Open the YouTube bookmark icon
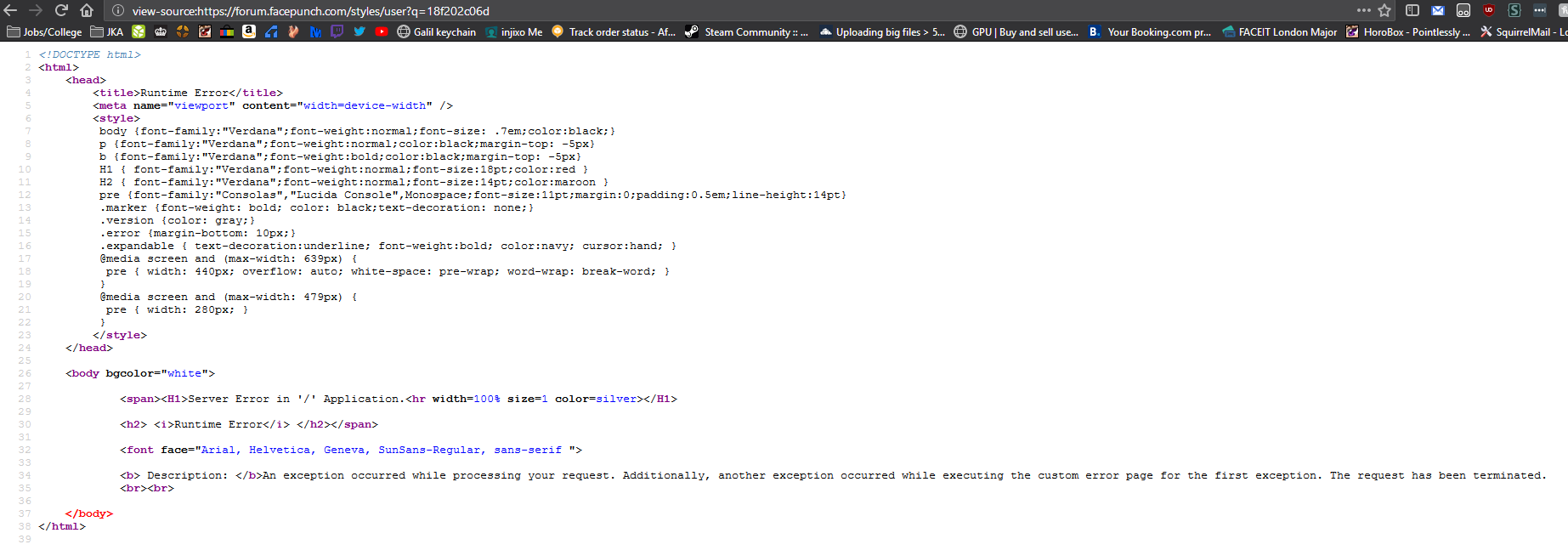The width and height of the screenshot is (1568, 550). [x=382, y=31]
